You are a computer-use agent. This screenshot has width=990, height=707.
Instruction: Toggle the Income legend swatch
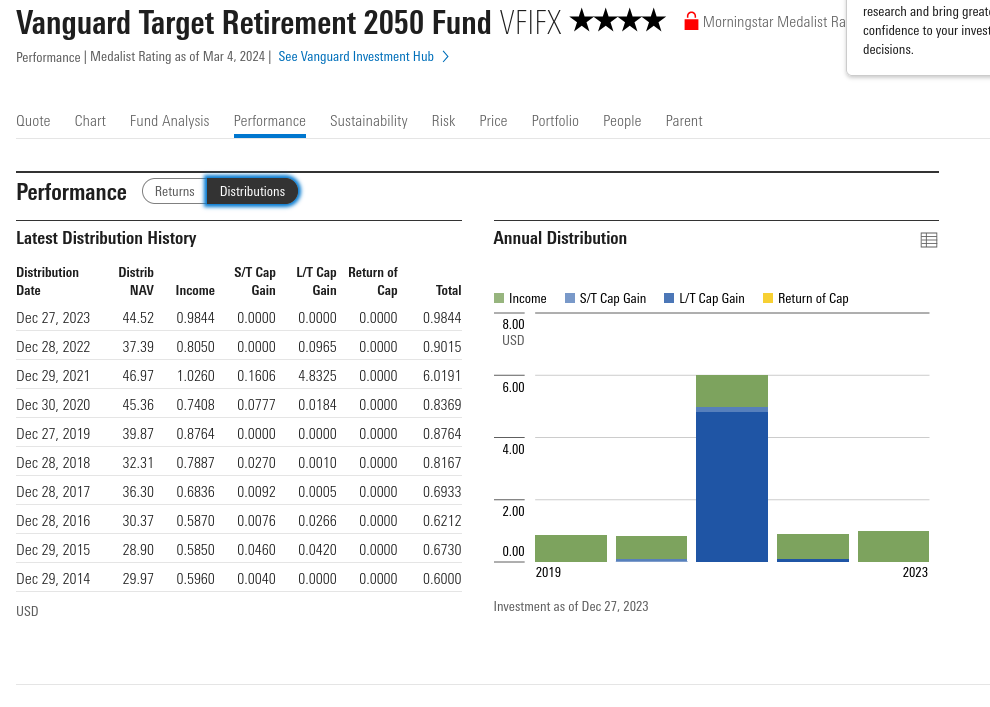click(x=499, y=298)
